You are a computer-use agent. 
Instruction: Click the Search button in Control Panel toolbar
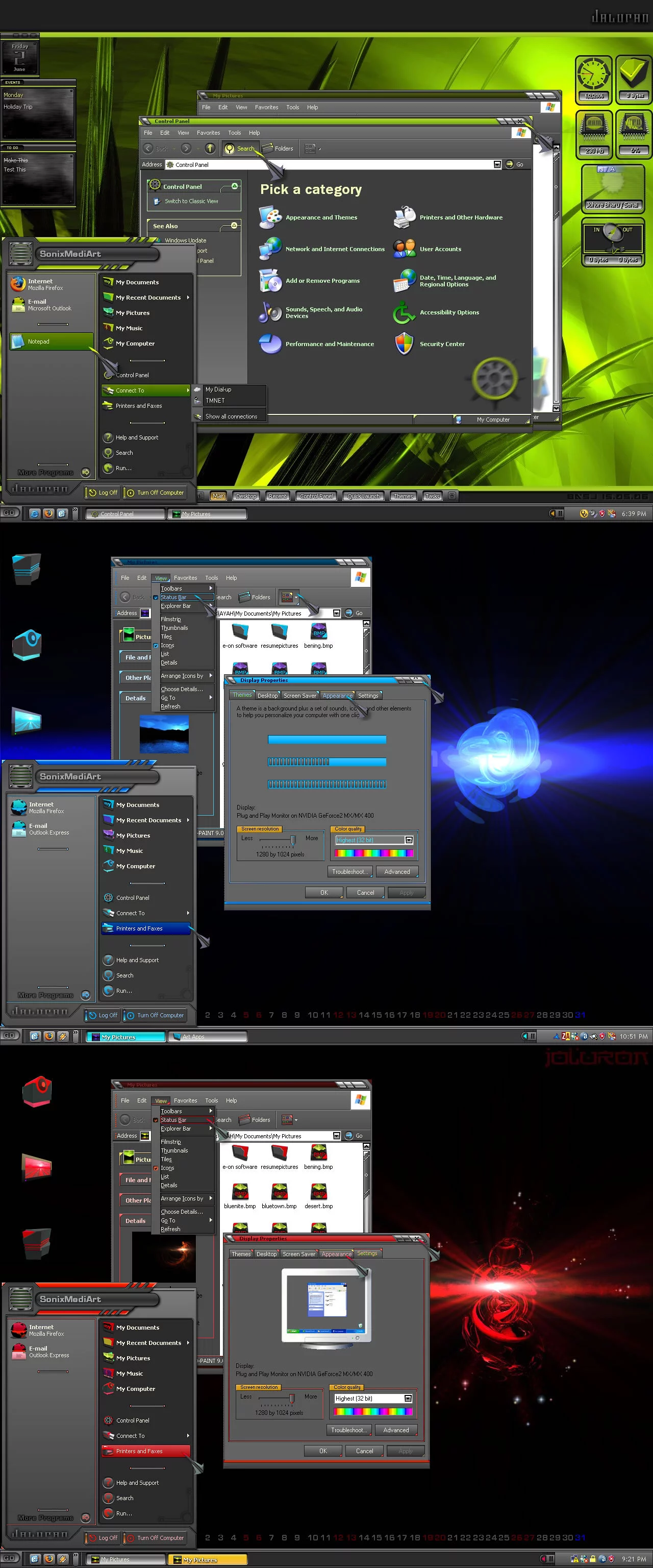240,149
